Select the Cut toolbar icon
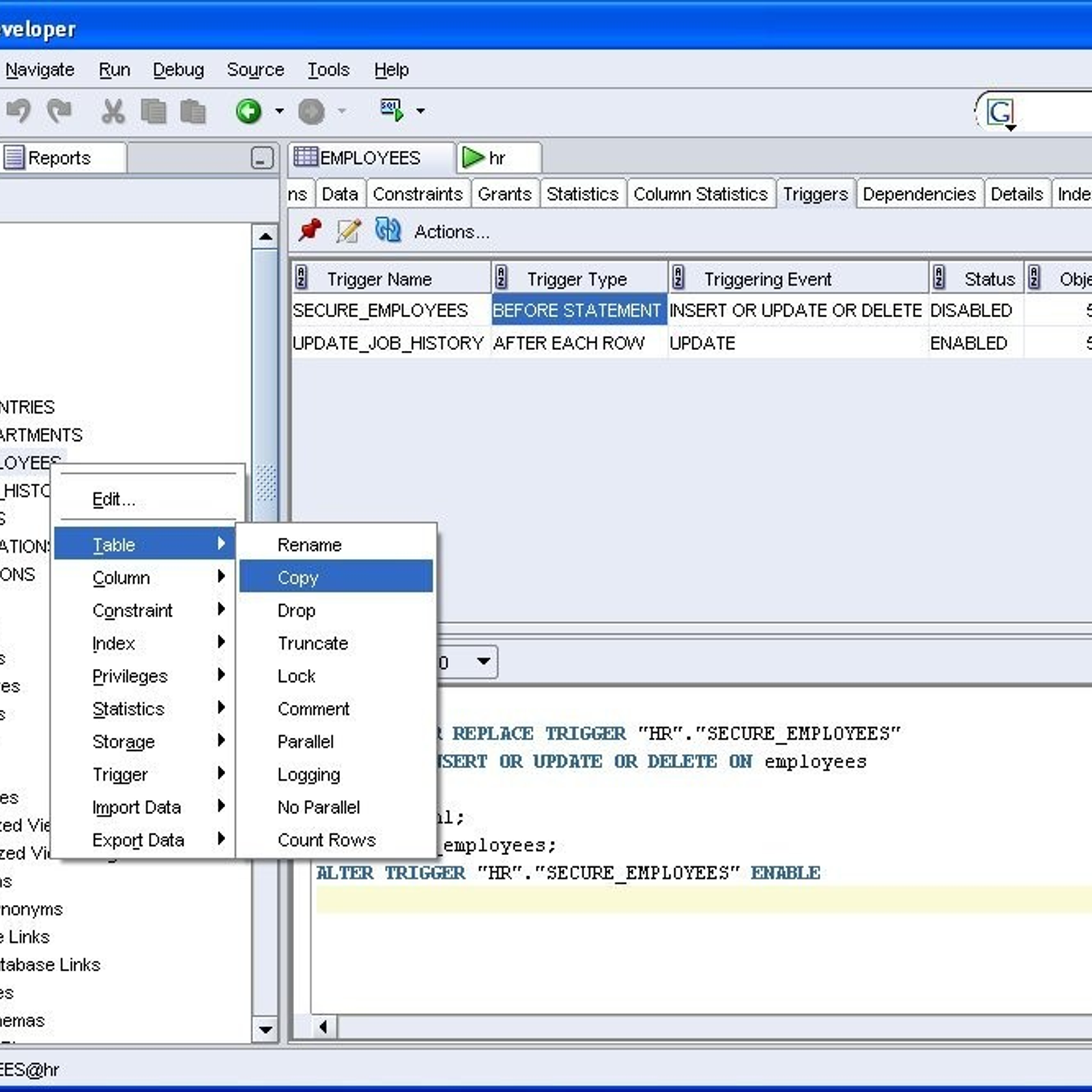The width and height of the screenshot is (1092, 1092). pyautogui.click(x=113, y=111)
